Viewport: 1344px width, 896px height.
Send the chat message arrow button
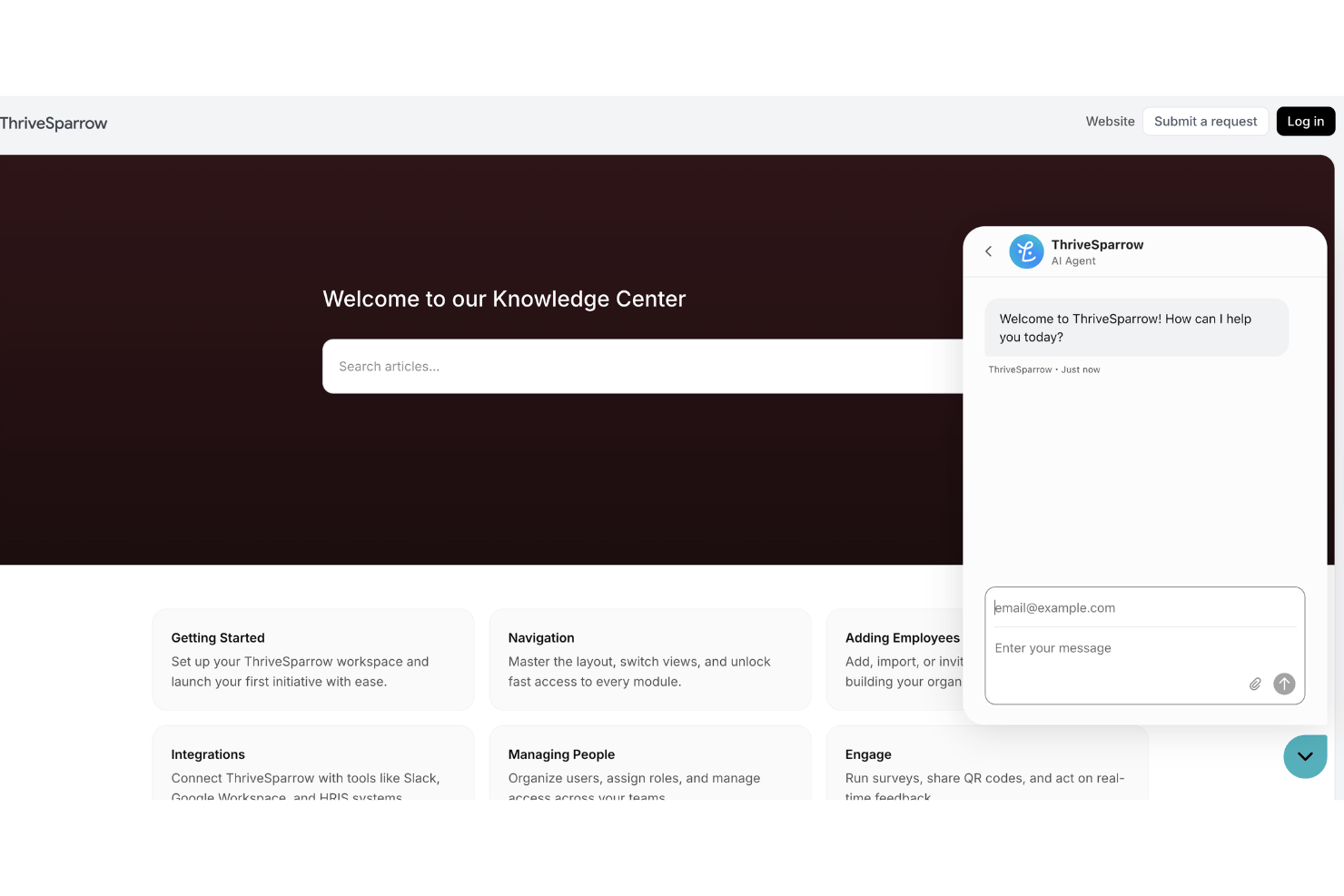coord(1284,684)
